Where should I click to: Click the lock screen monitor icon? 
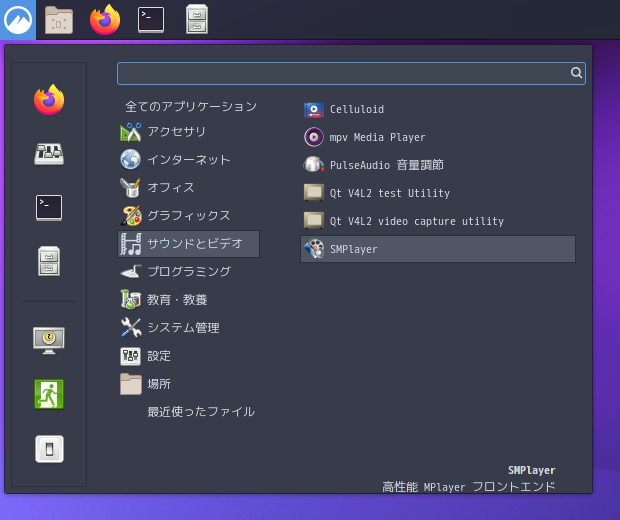pos(49,340)
